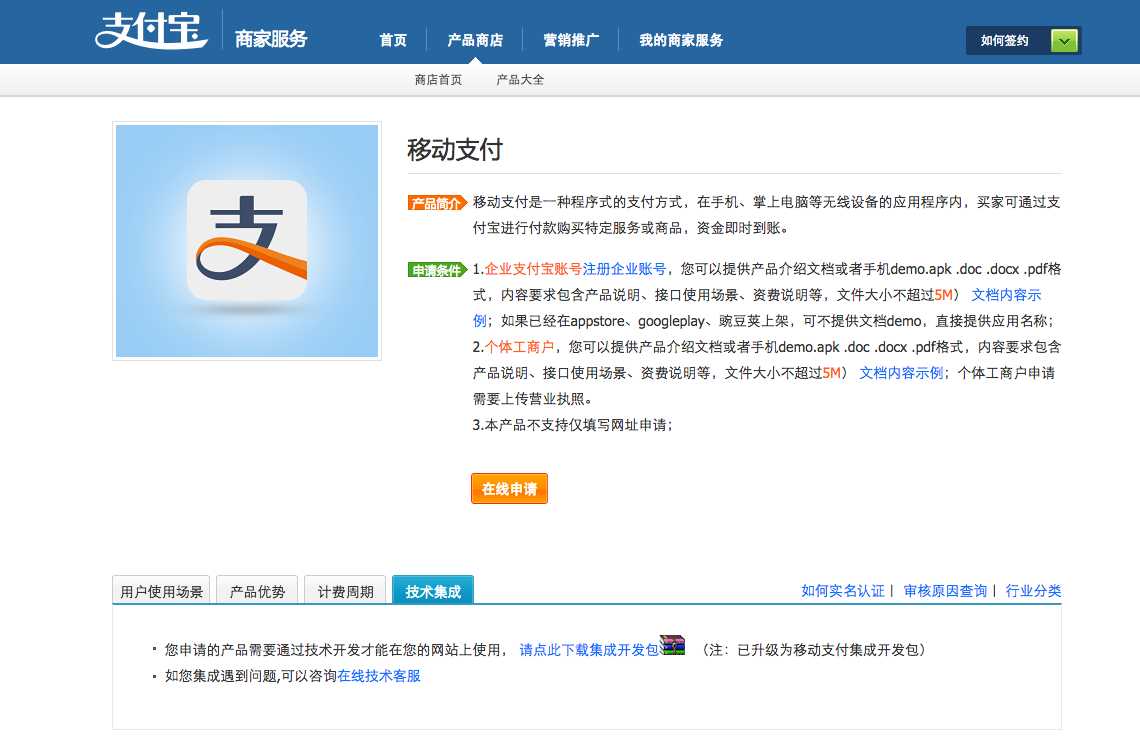Click the WinRAR archive icon beside download link
The image size is (1140, 750).
coord(673,645)
